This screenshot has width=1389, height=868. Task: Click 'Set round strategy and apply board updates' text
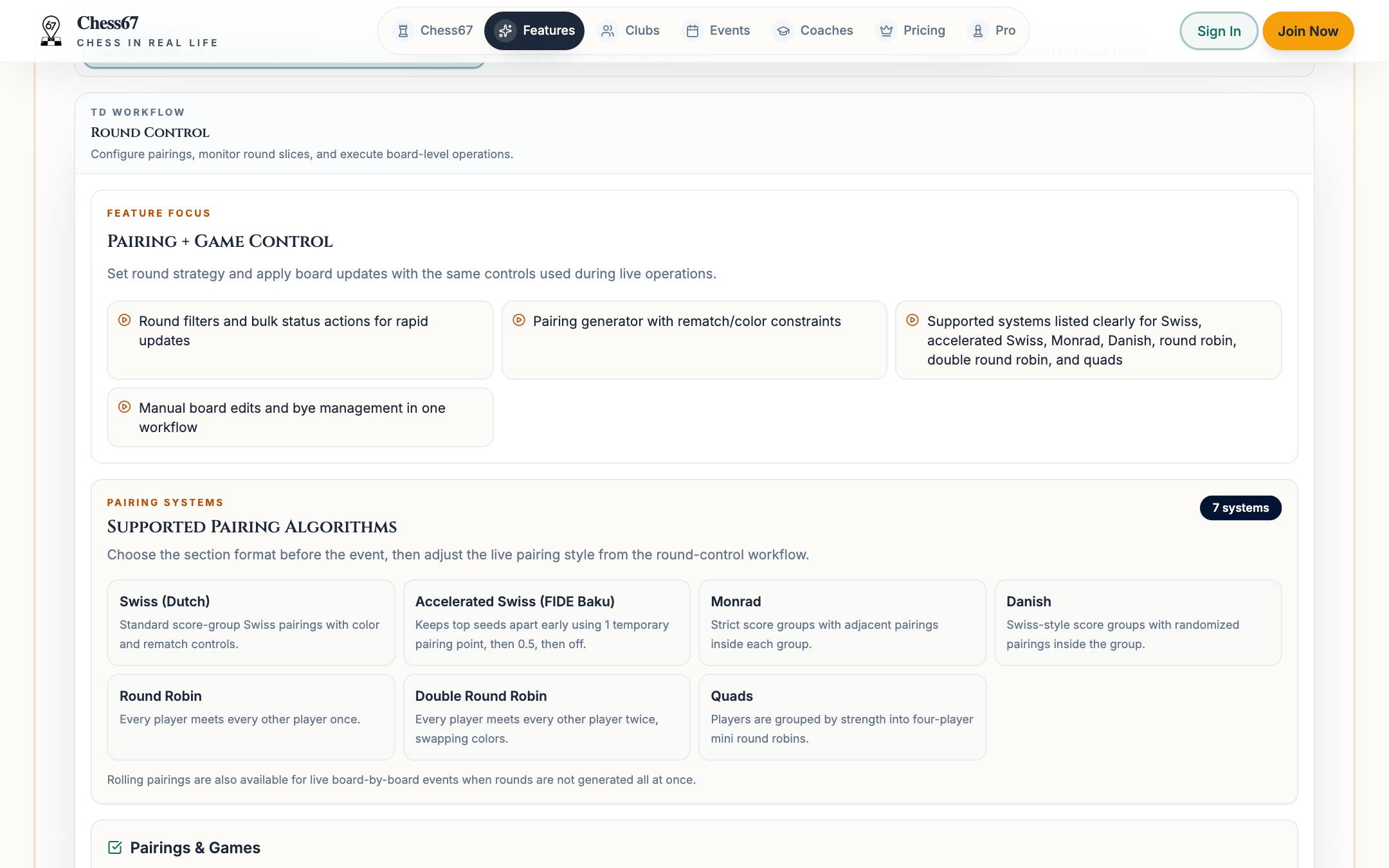pos(412,274)
